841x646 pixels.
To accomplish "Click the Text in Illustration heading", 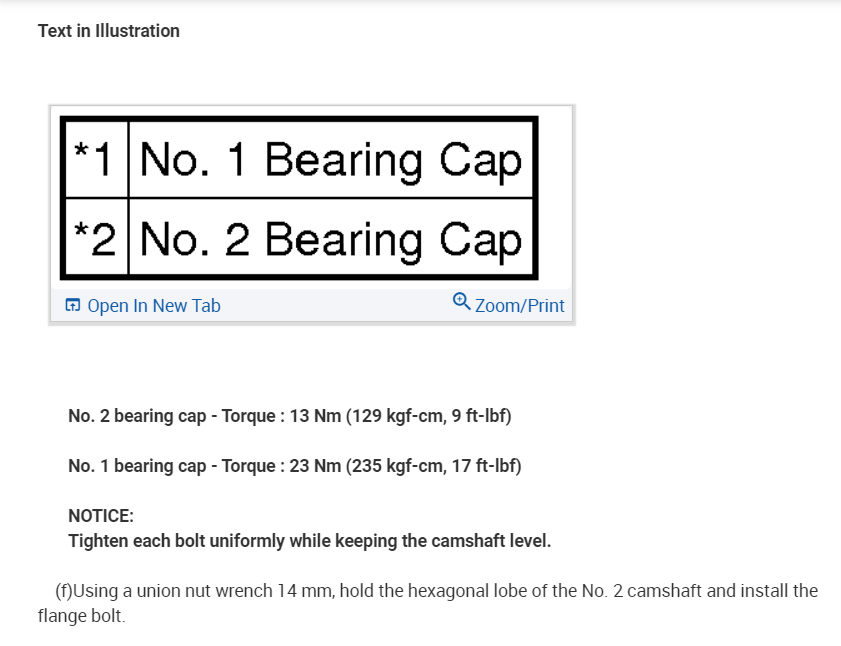I will [x=109, y=31].
